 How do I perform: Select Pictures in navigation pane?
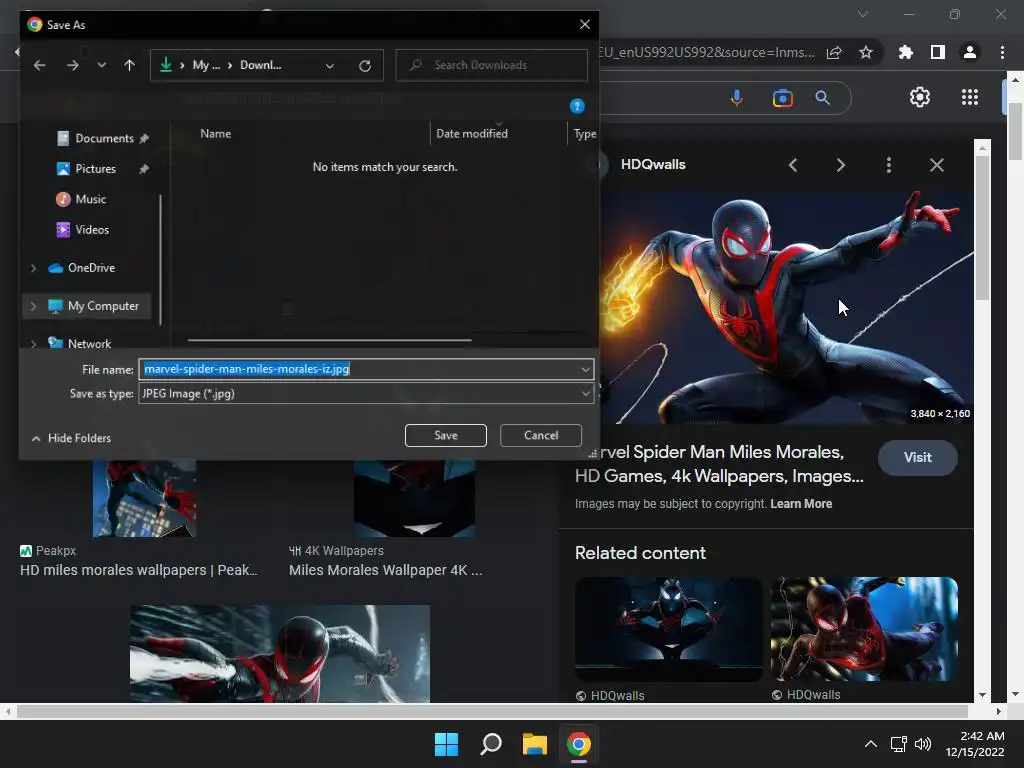point(95,169)
